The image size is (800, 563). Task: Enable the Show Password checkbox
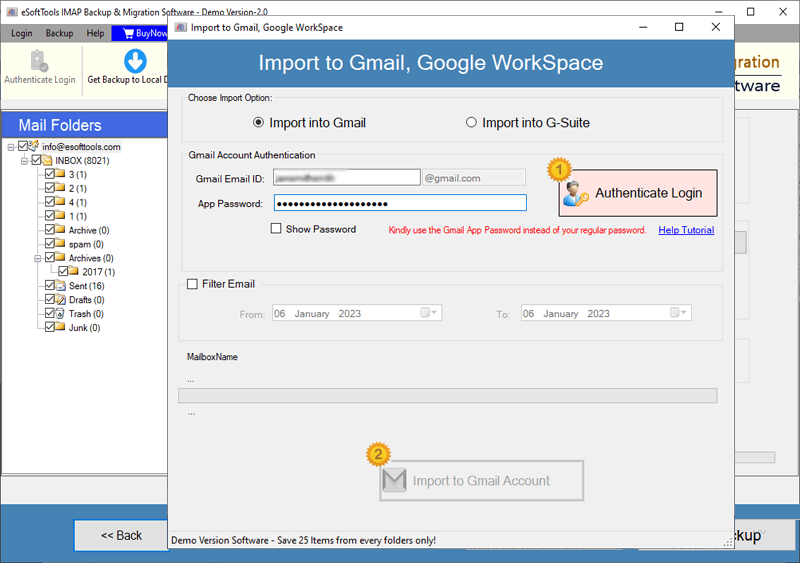tap(276, 229)
